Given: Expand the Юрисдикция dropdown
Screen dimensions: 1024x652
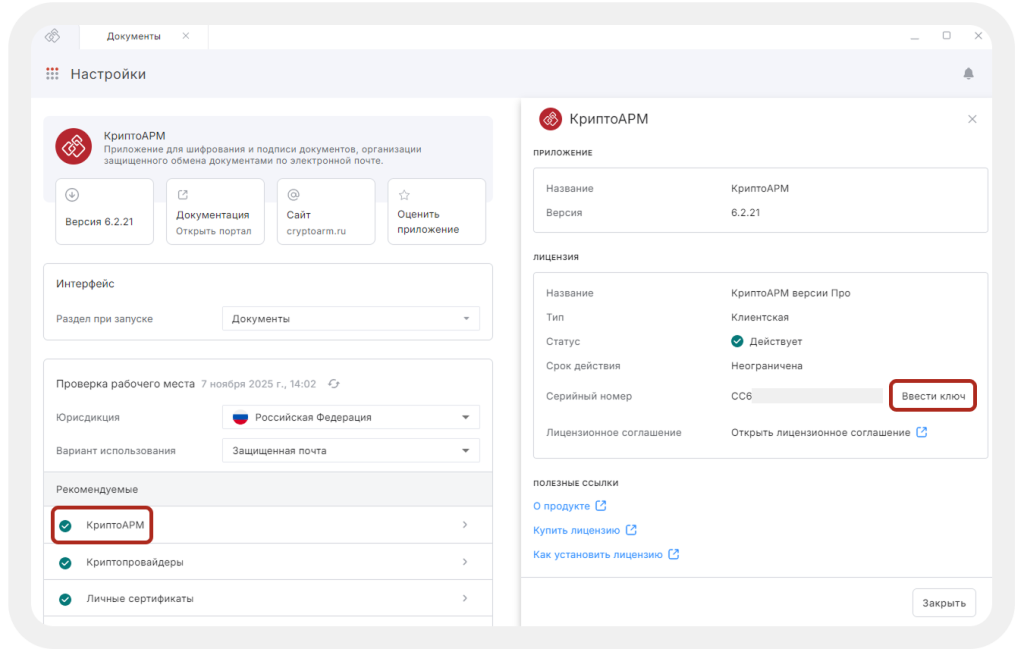Looking at the screenshot, I should click(350, 417).
